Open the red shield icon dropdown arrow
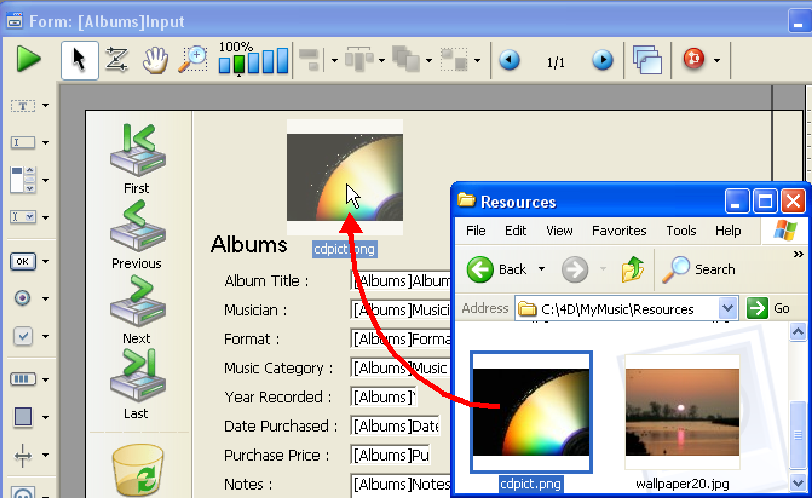The image size is (812, 498). coord(717,61)
